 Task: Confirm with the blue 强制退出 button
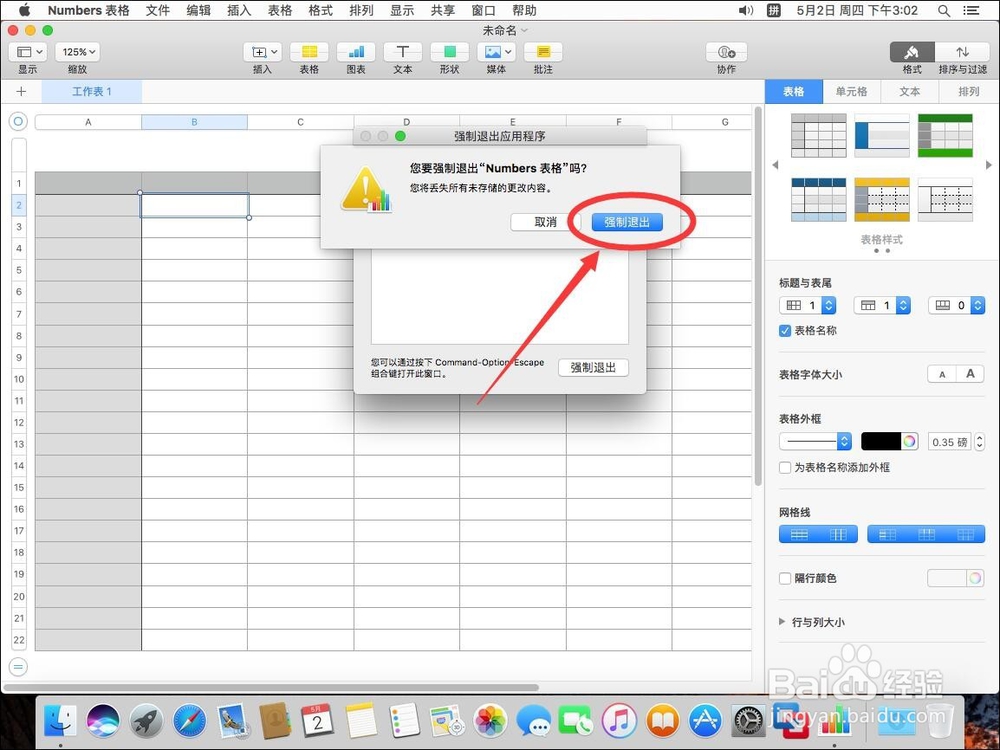tap(627, 222)
